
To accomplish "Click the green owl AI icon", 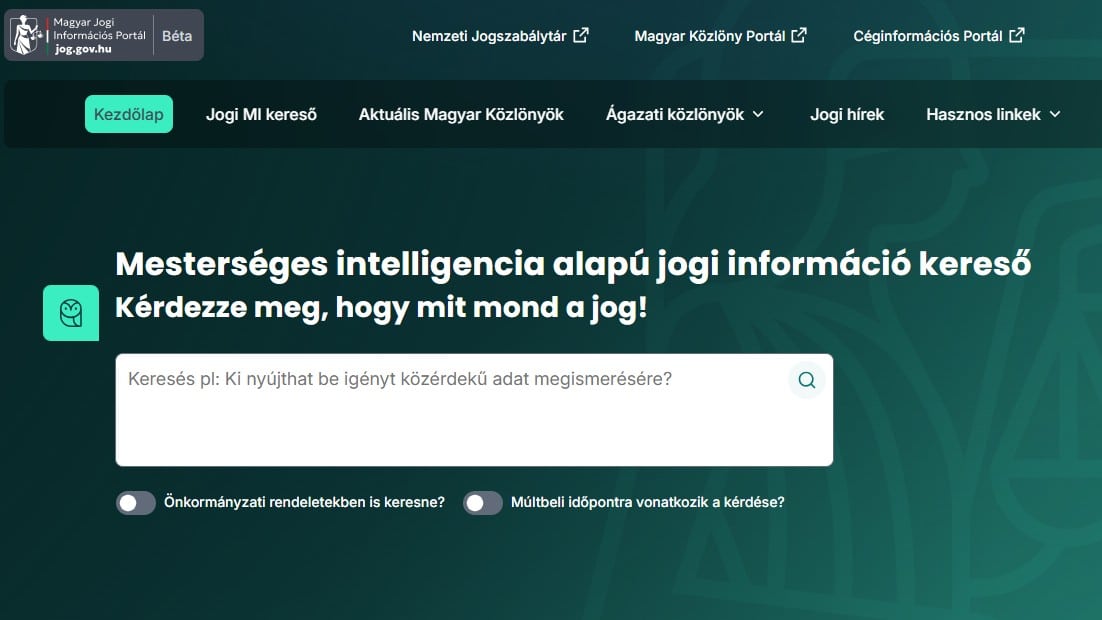I will pos(71,313).
